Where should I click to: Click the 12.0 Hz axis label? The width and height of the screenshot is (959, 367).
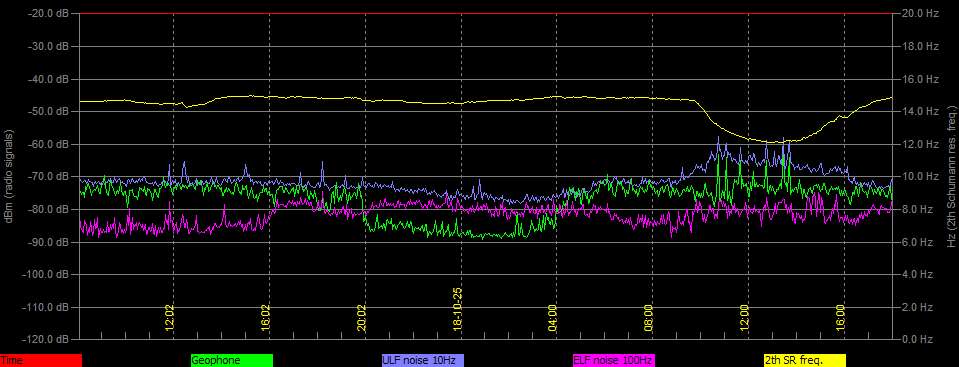click(x=921, y=144)
